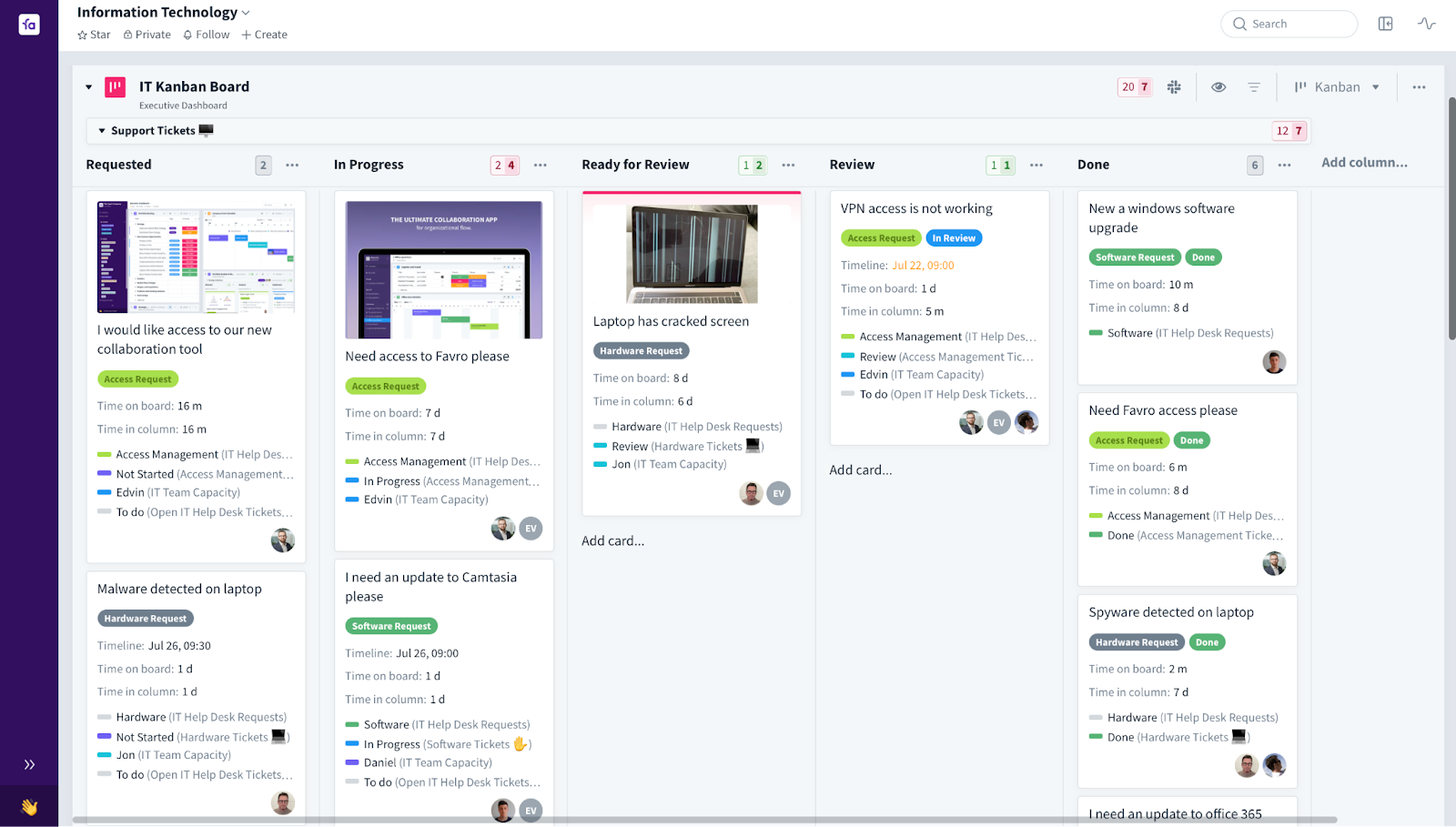Collapse the IT Kanban Board triangle
Viewport: 1456px width, 827px height.
(x=88, y=87)
